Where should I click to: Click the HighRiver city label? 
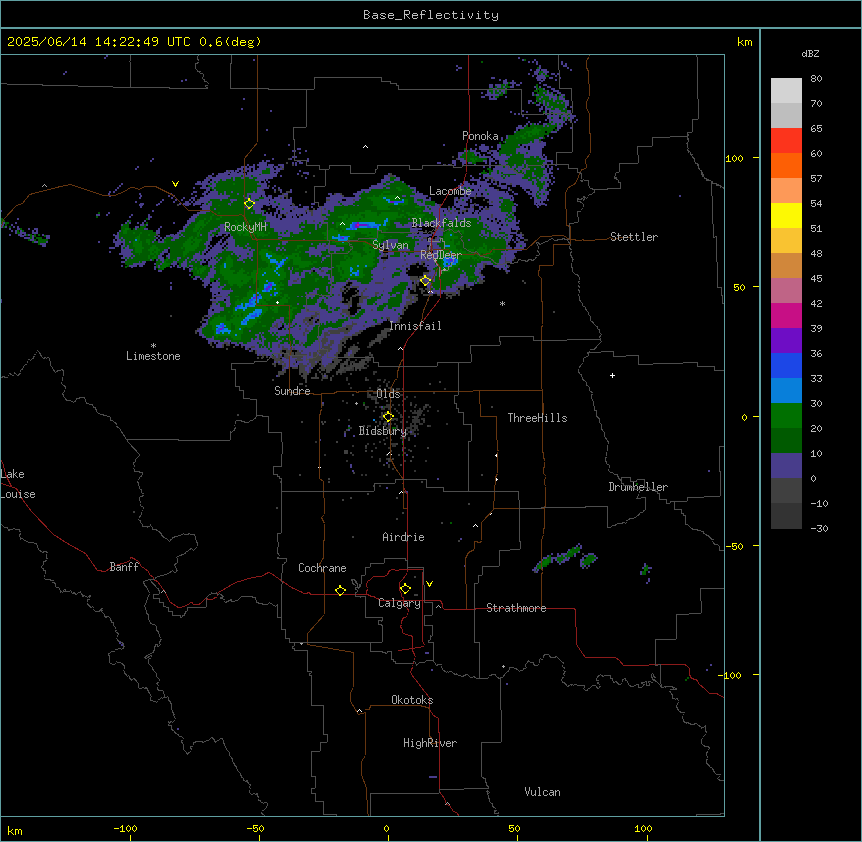click(430, 743)
